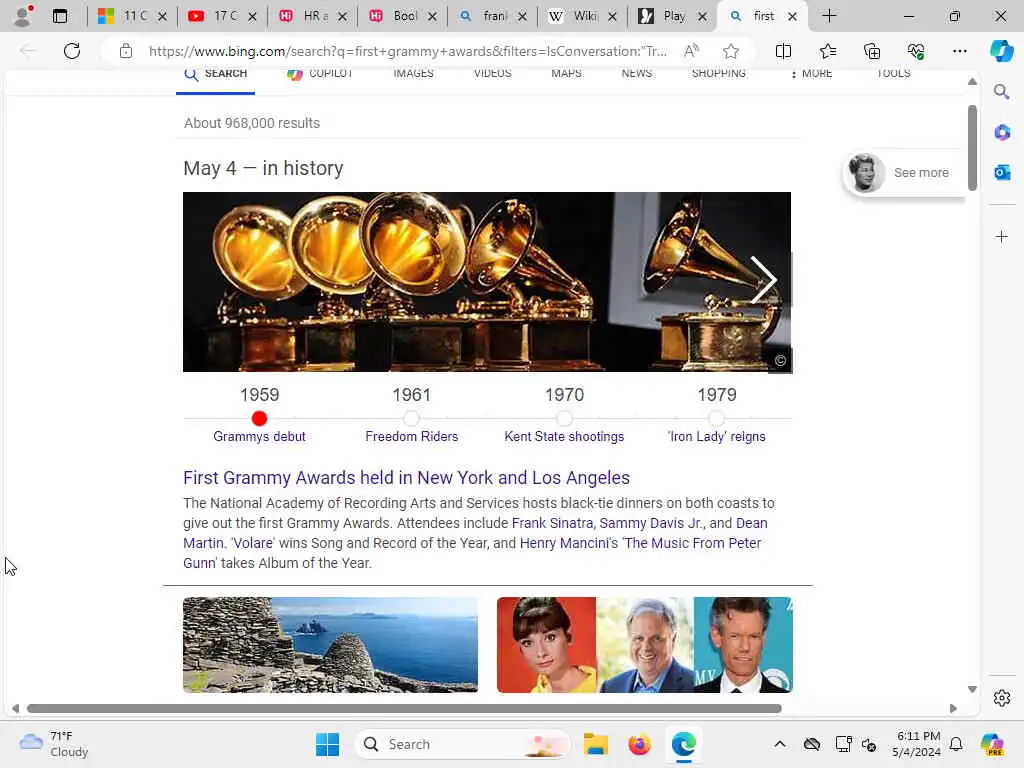This screenshot has height=768, width=1024.
Task: Advance image carousel with next arrow
Action: point(763,280)
